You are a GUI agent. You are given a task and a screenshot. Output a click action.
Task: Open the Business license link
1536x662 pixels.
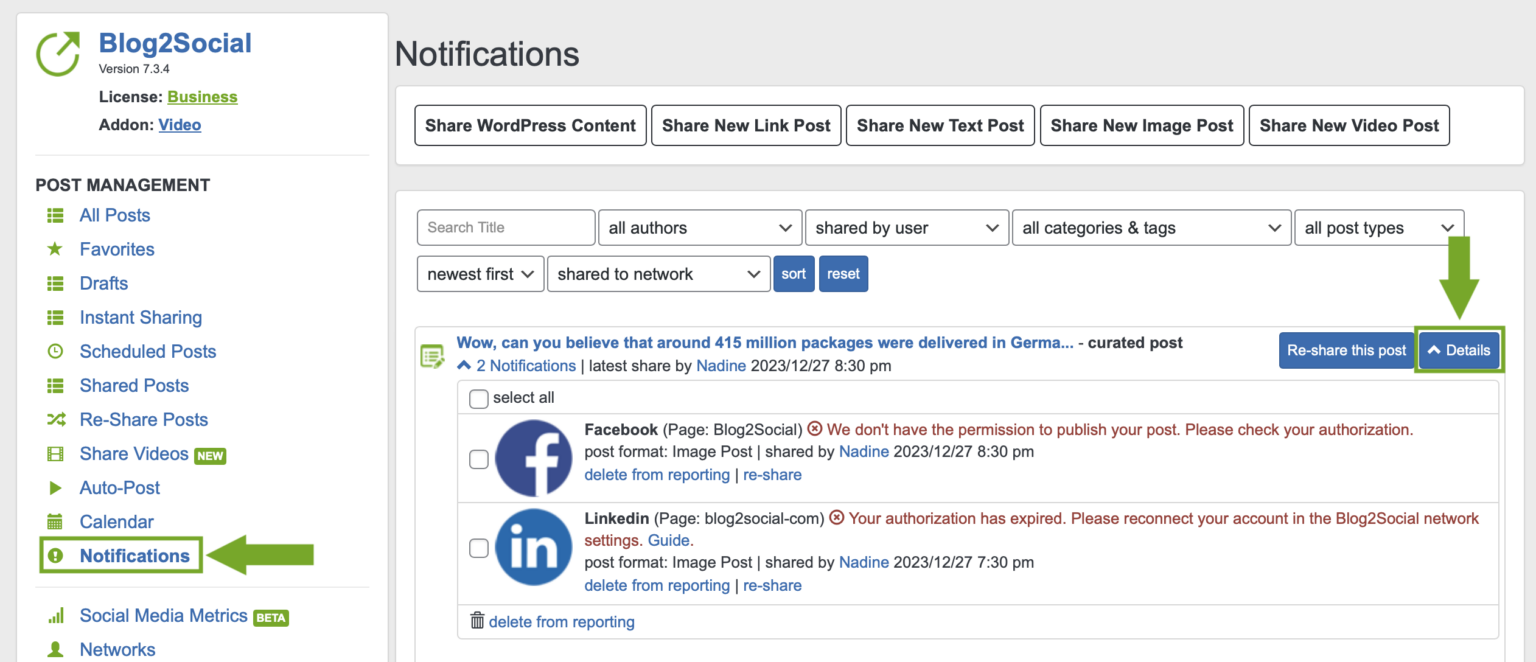[x=202, y=97]
